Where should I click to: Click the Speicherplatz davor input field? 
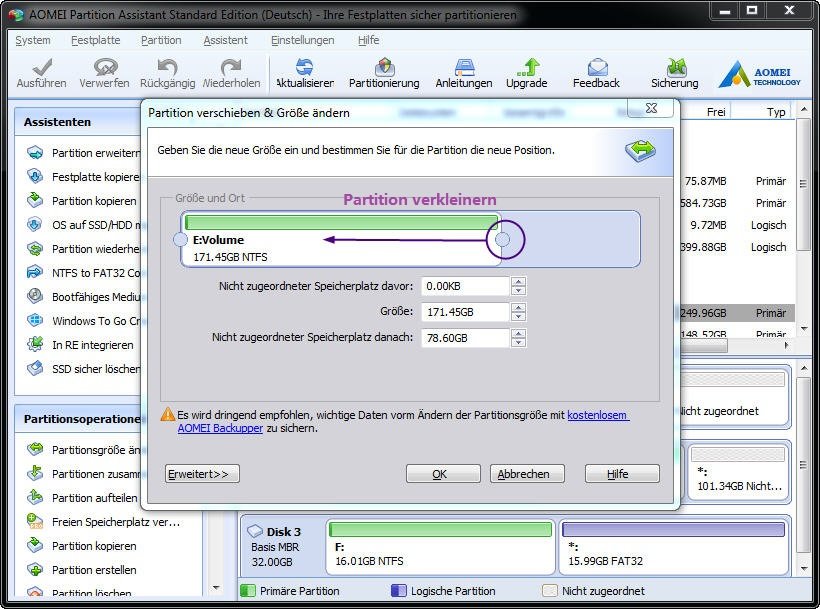pos(465,286)
